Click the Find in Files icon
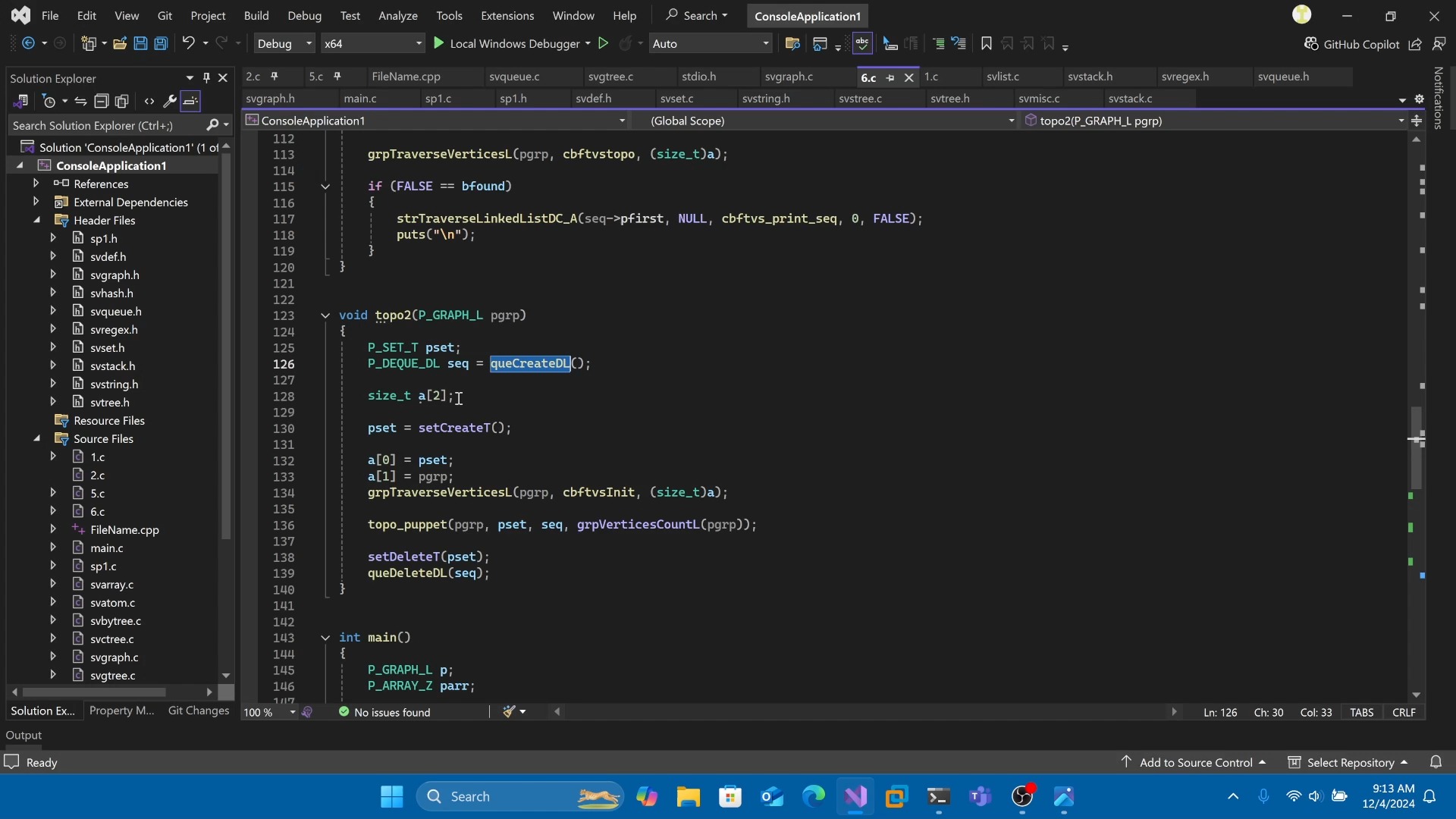This screenshot has width=1456, height=819. [x=792, y=44]
